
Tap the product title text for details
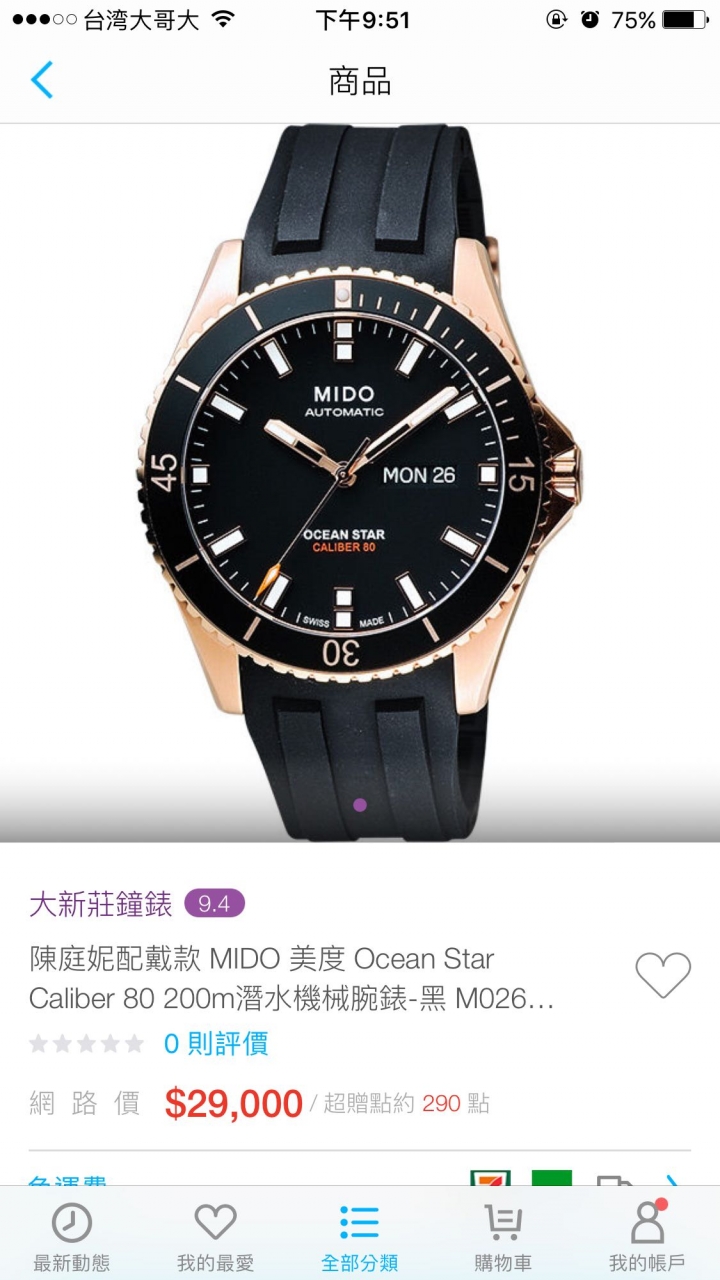pos(292,978)
